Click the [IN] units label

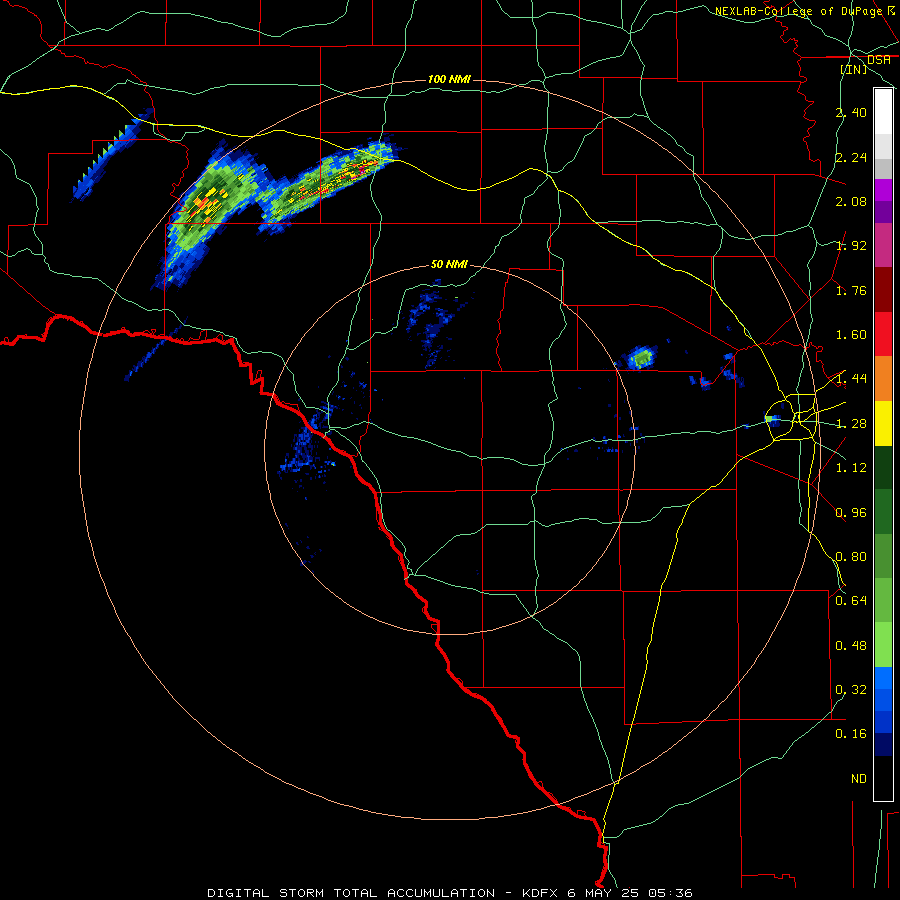(854, 69)
